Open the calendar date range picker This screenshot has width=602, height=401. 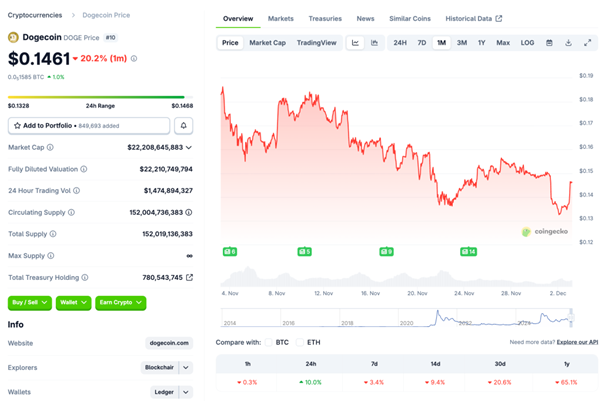549,43
